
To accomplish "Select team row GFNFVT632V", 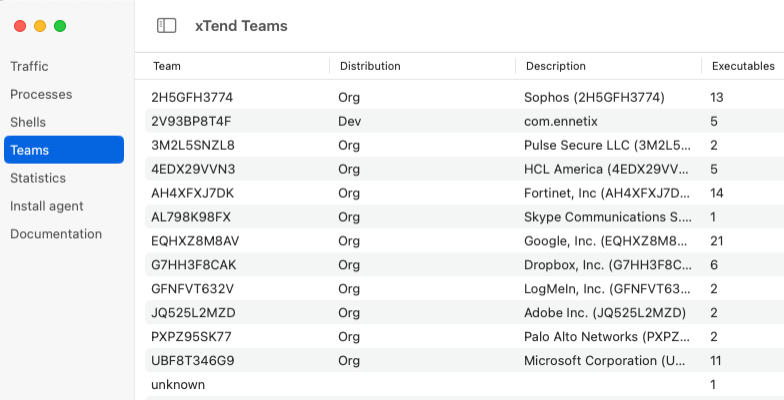I will [464, 288].
